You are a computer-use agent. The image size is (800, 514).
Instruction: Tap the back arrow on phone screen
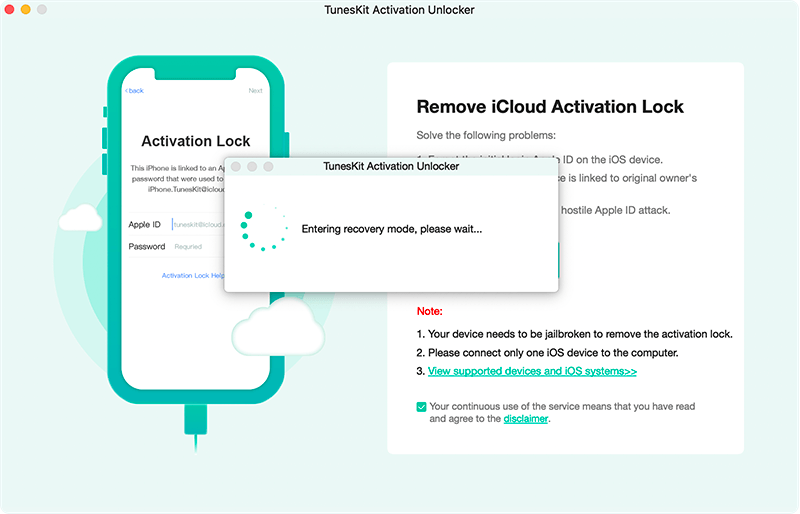click(x=134, y=91)
